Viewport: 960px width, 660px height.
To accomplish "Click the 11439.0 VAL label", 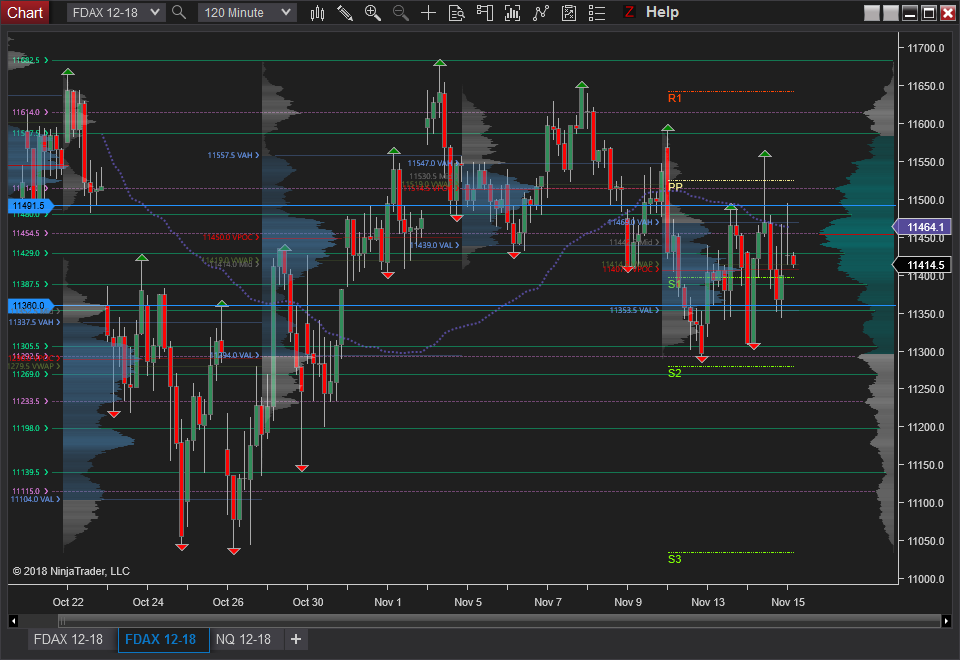I will coord(435,245).
